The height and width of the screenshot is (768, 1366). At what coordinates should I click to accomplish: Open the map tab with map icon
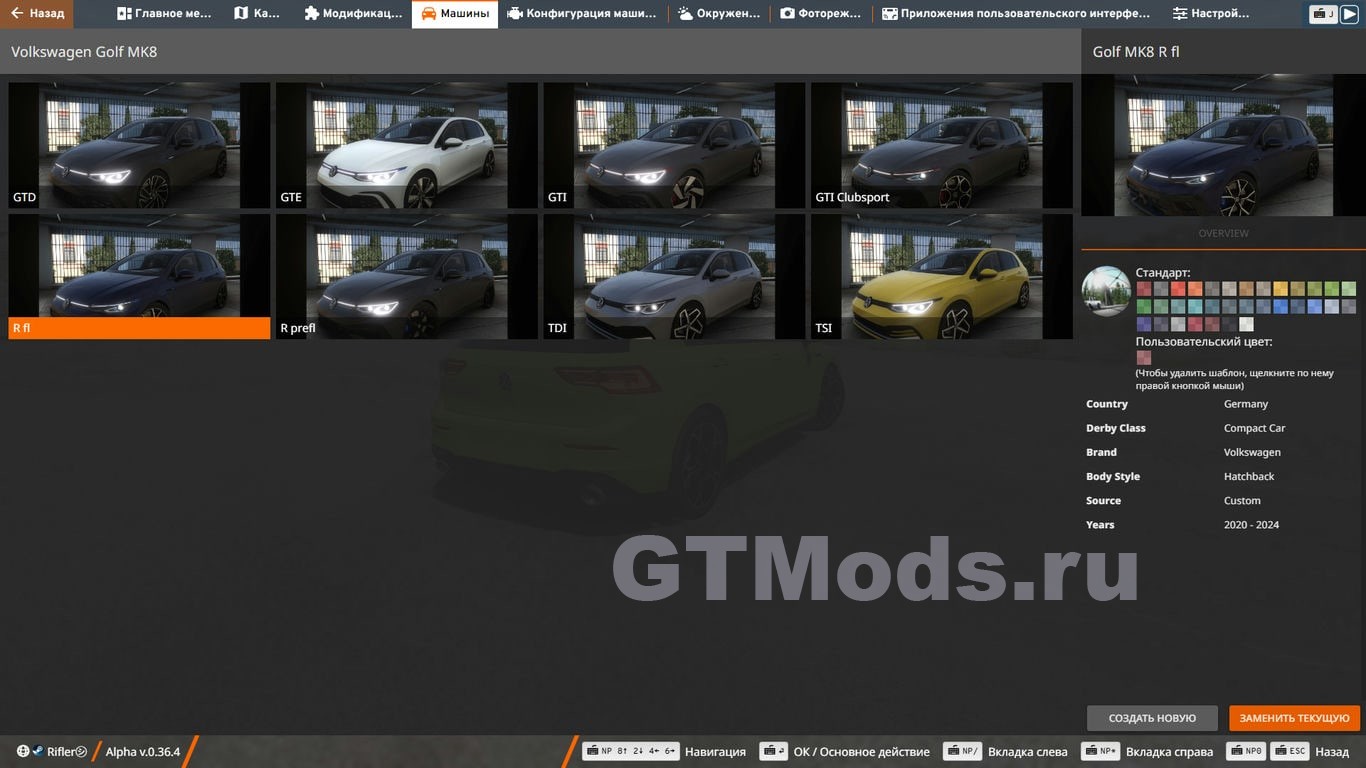(257, 14)
